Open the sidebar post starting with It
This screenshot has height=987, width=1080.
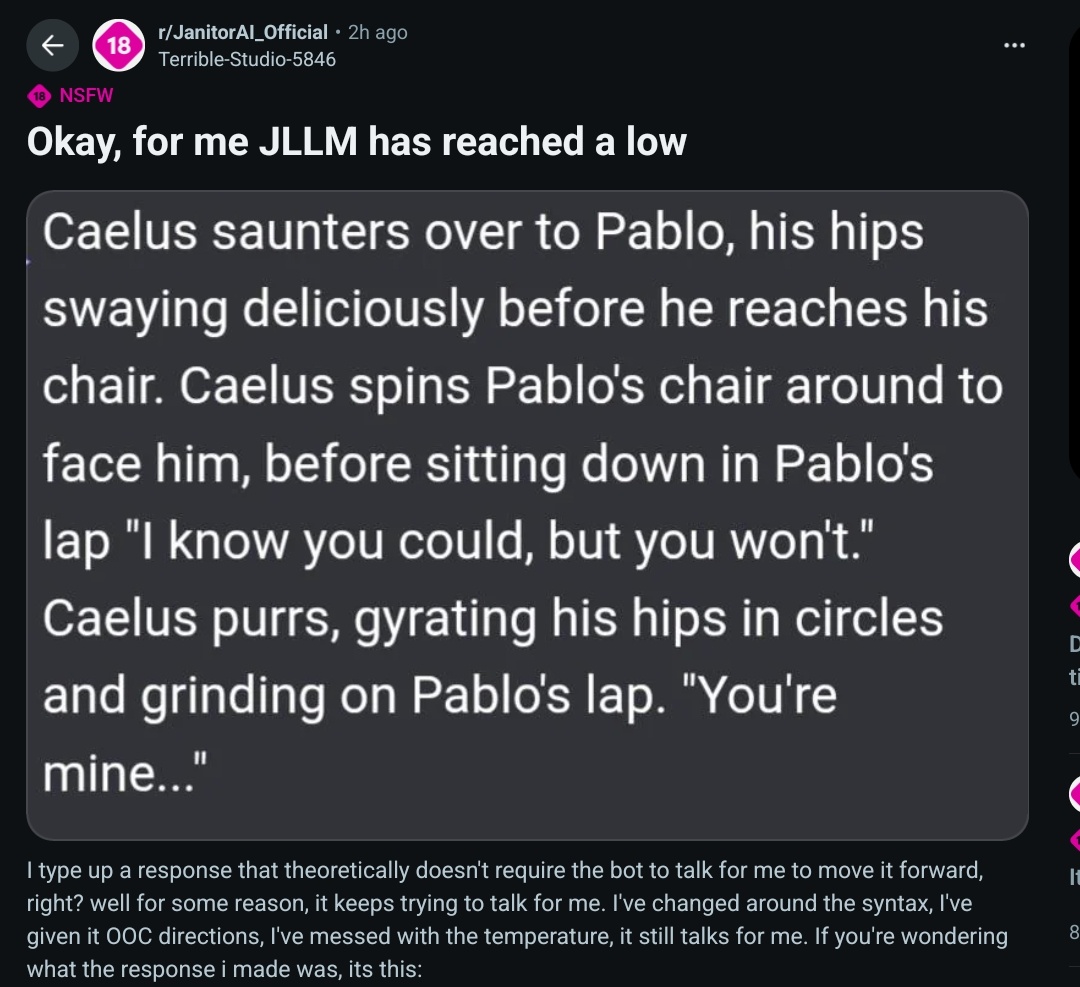[1074, 877]
